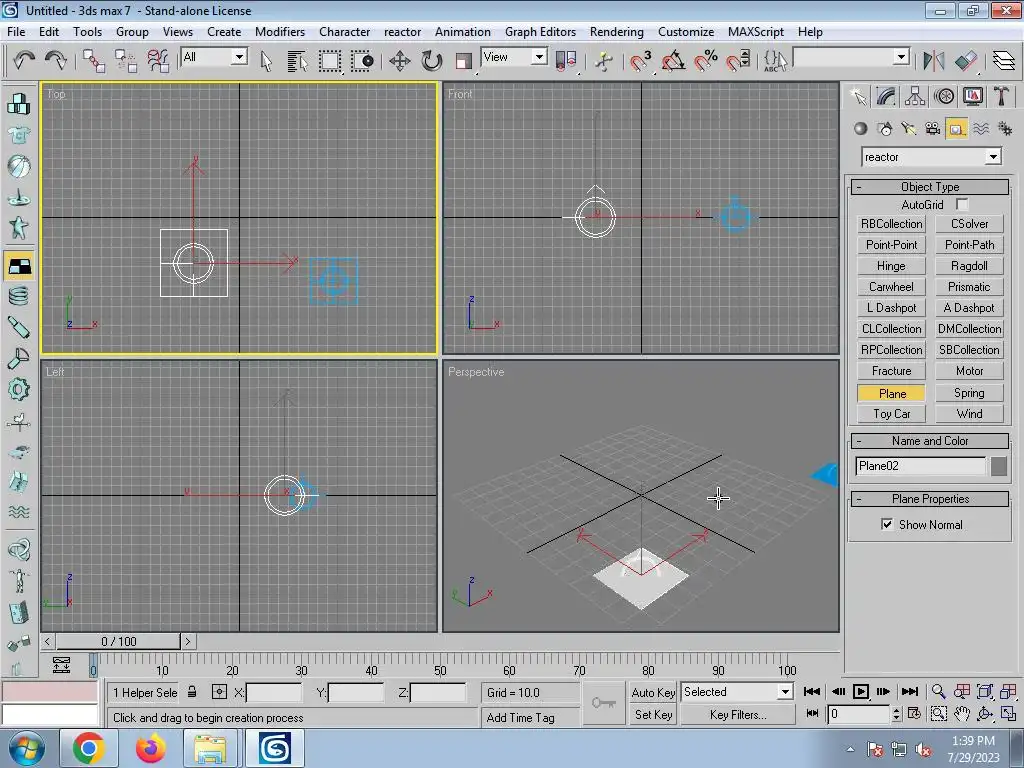Open the gray object color swatch
1024x768 pixels.
click(999, 466)
